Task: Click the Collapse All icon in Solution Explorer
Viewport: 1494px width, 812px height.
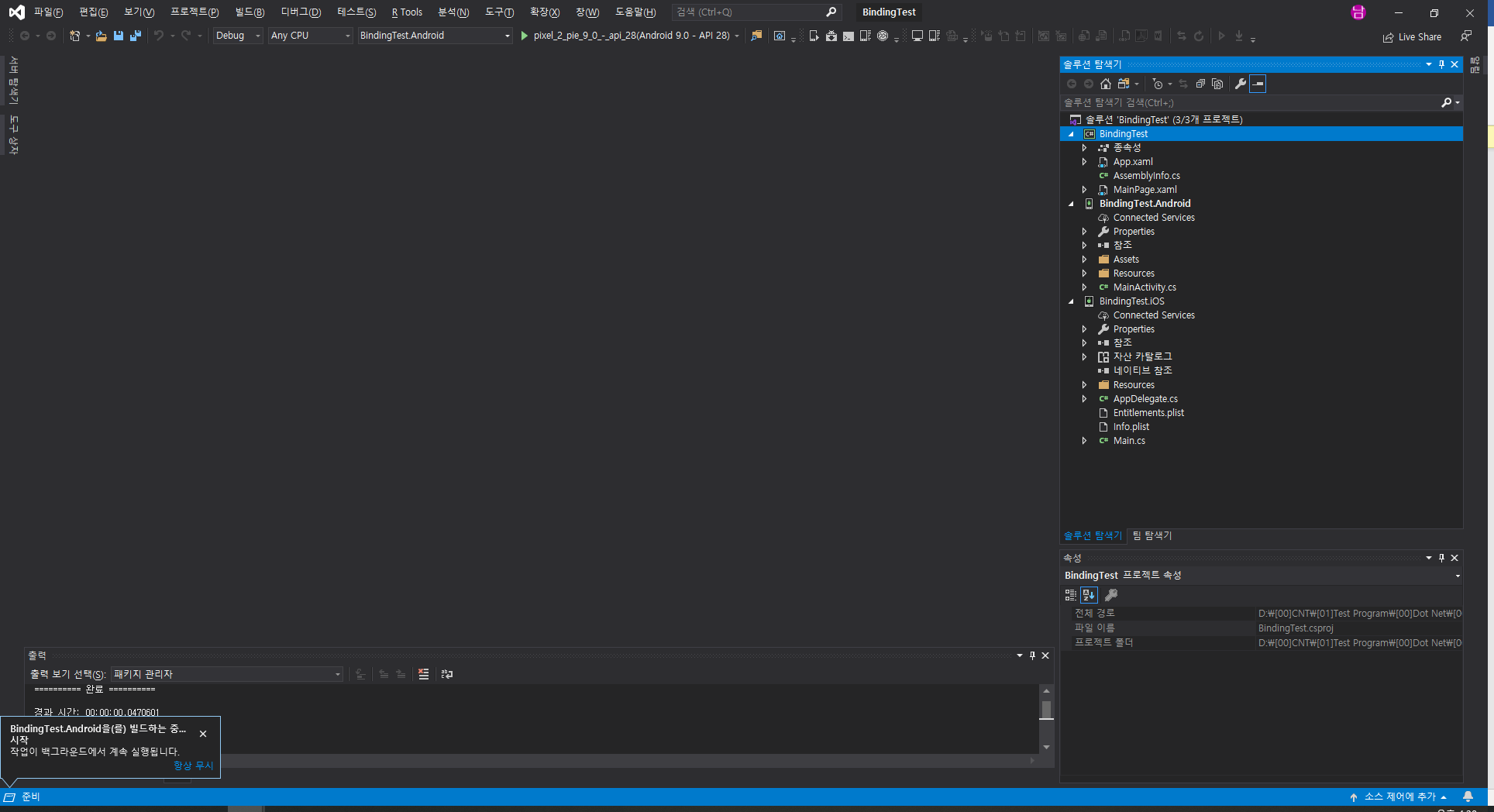Action: tap(1200, 84)
